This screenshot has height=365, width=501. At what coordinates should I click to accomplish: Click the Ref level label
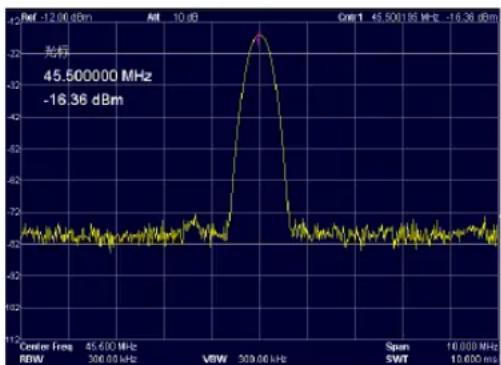(29, 17)
